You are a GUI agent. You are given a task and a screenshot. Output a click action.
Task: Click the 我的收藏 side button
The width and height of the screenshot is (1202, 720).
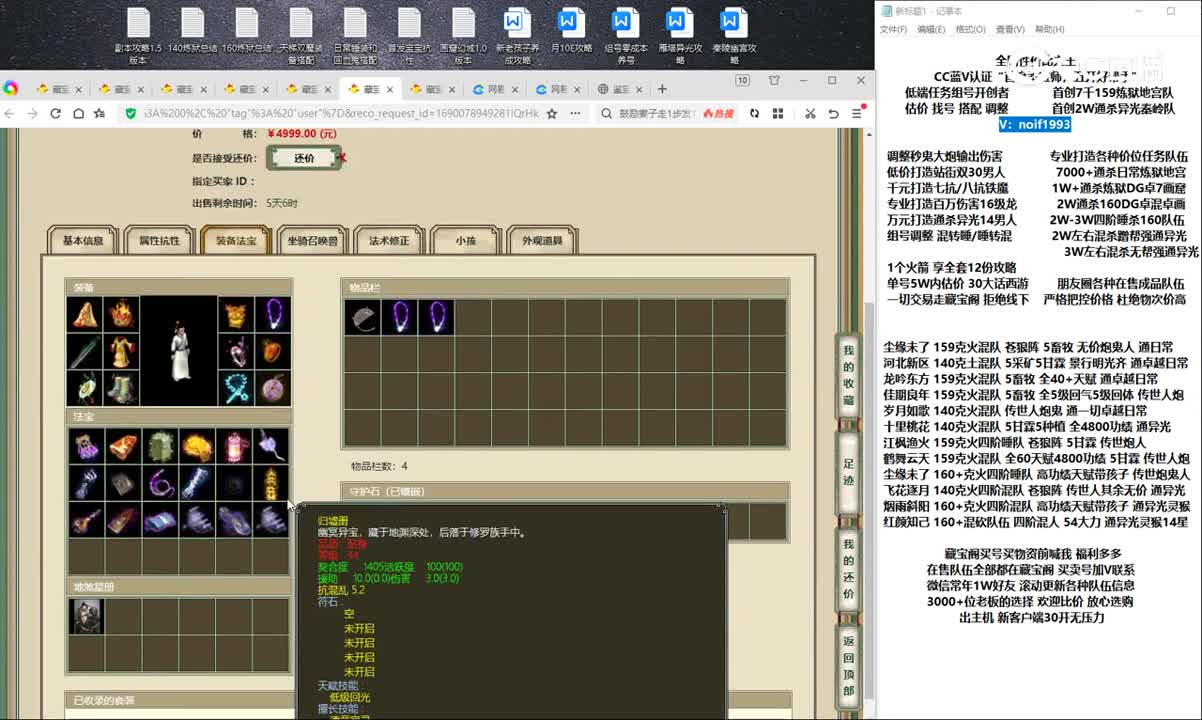coord(848,375)
